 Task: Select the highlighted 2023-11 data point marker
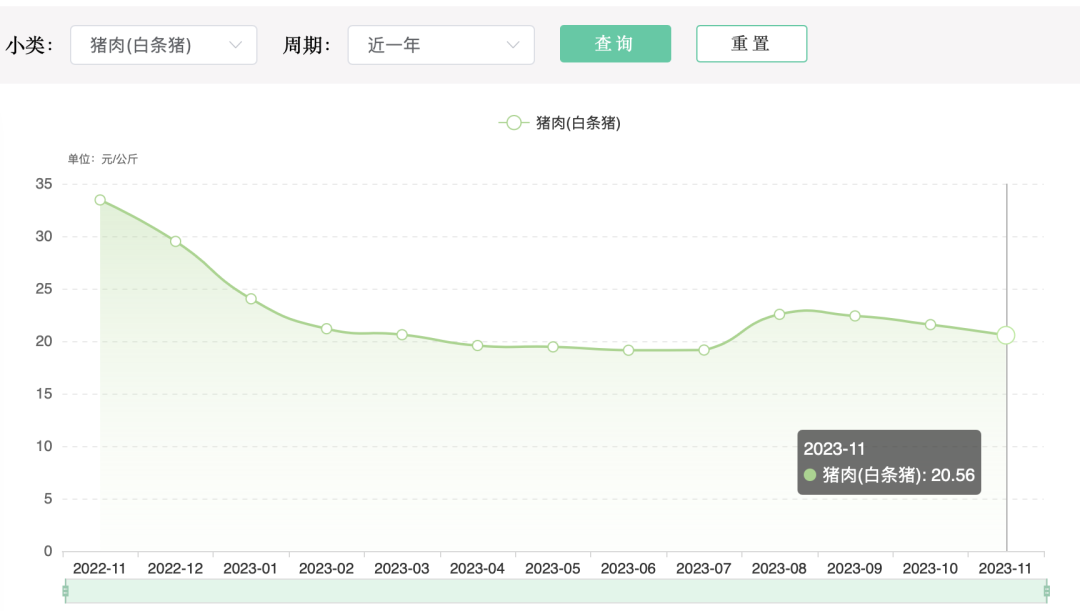click(x=1005, y=336)
